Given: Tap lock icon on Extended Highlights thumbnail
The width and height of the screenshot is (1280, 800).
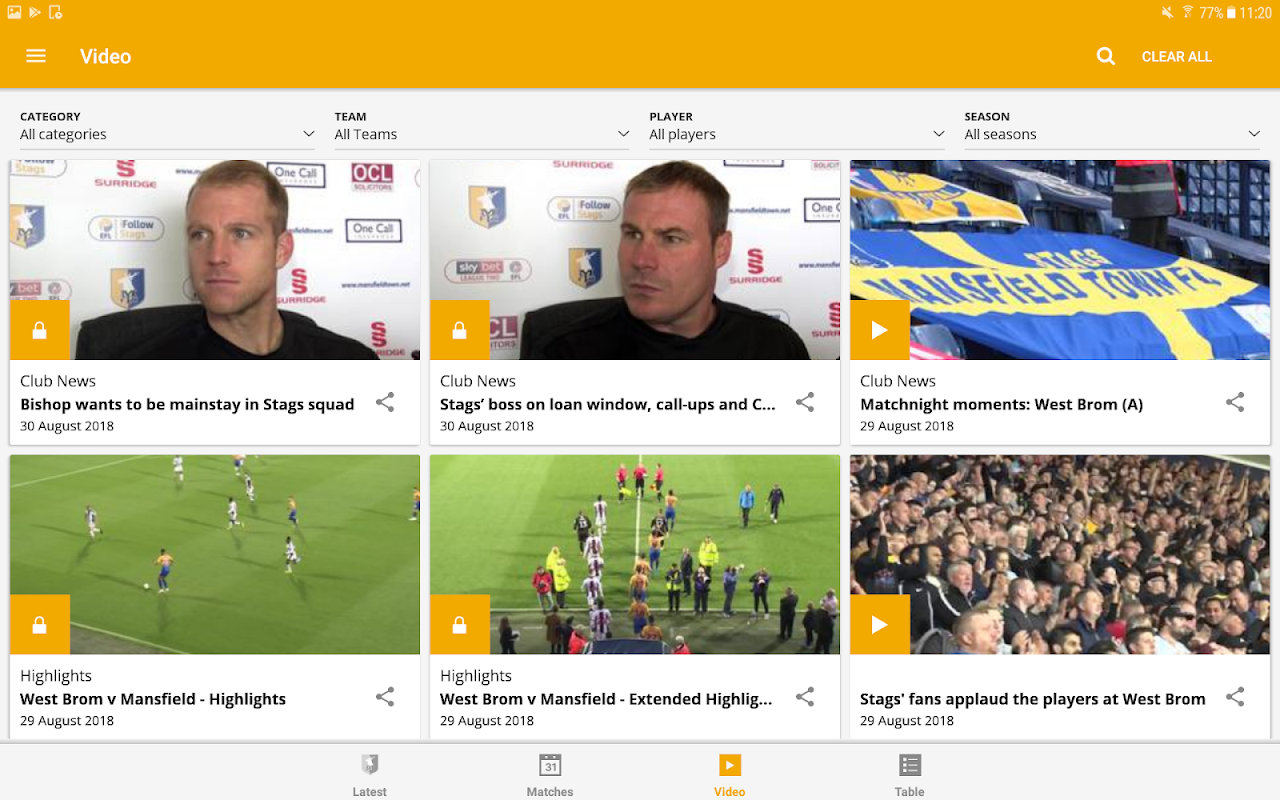Looking at the screenshot, I should [x=460, y=625].
